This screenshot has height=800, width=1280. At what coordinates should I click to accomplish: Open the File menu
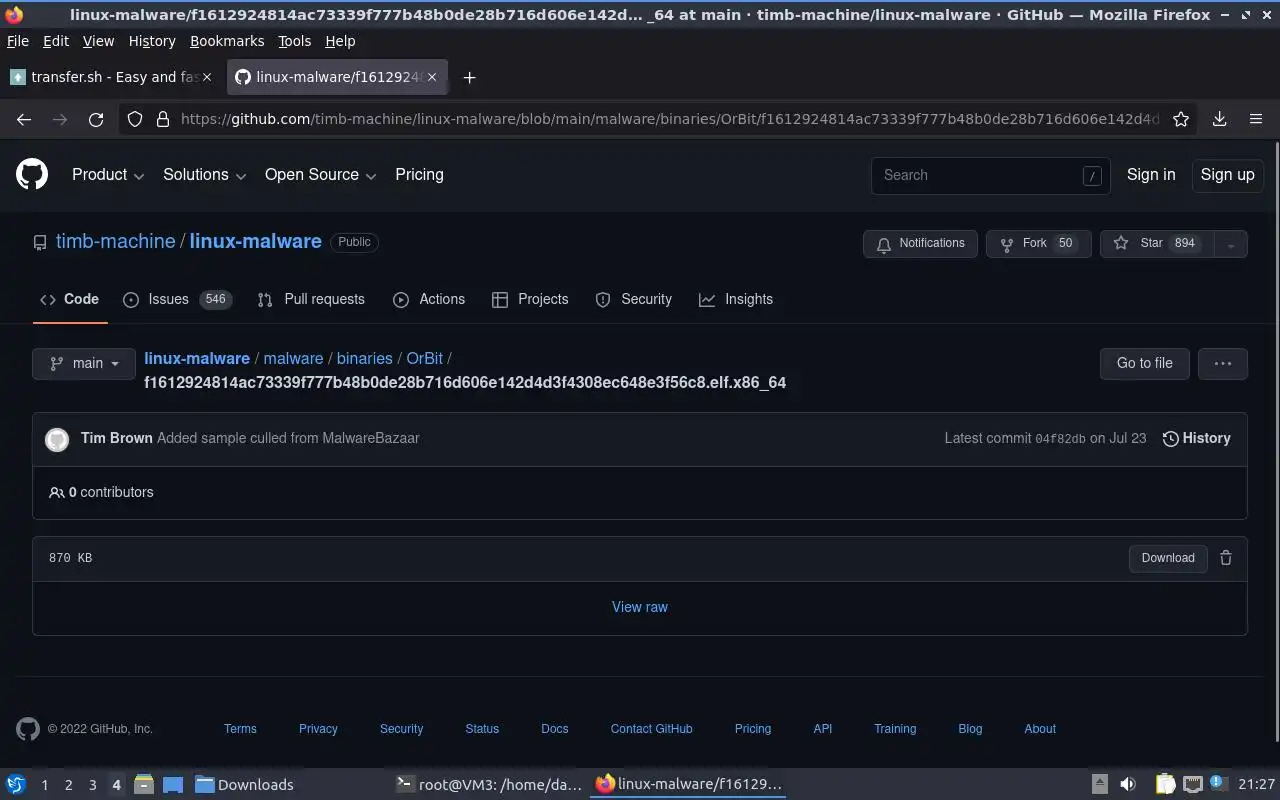tap(18, 41)
